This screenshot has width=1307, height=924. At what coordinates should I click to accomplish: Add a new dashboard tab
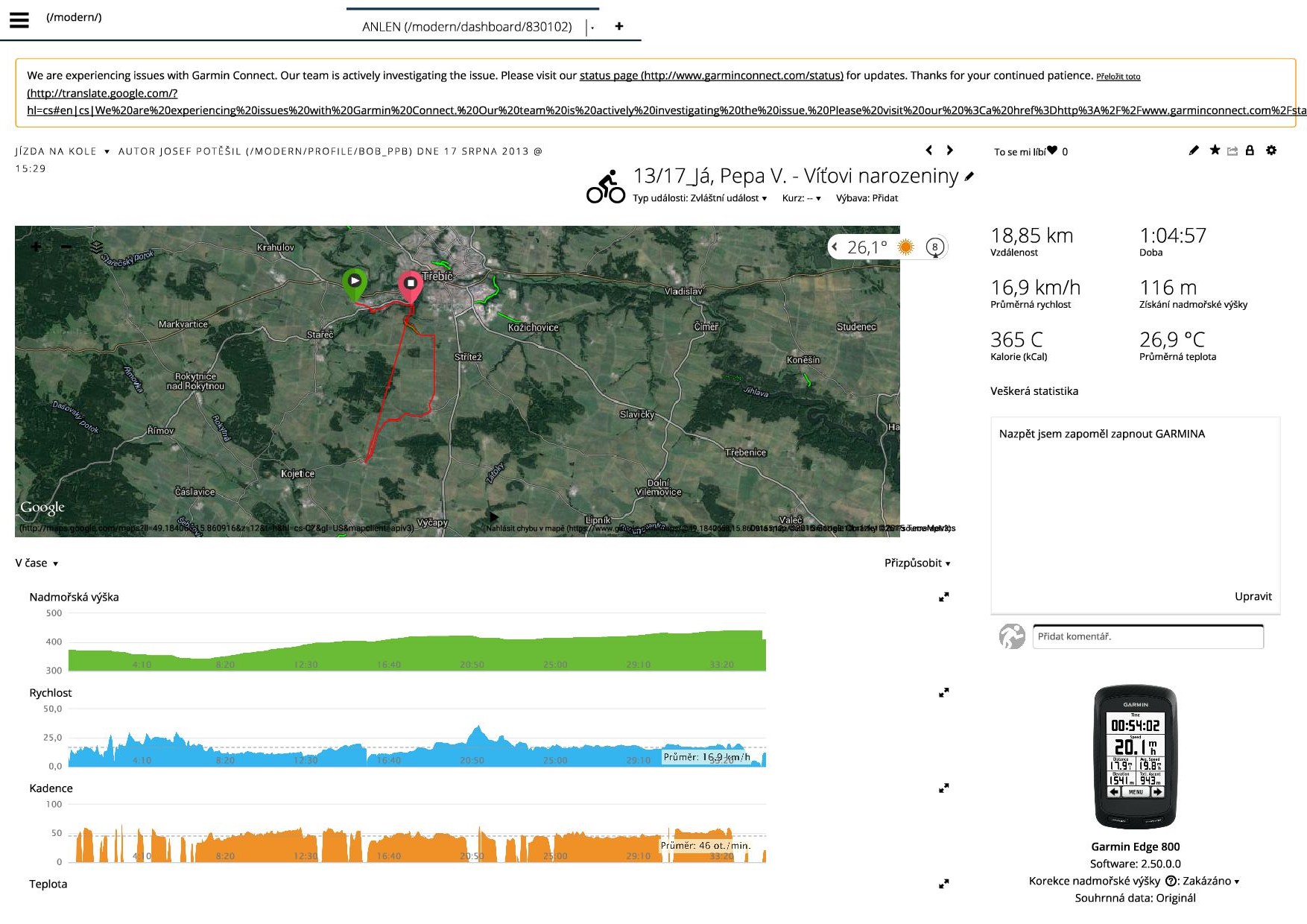[618, 27]
